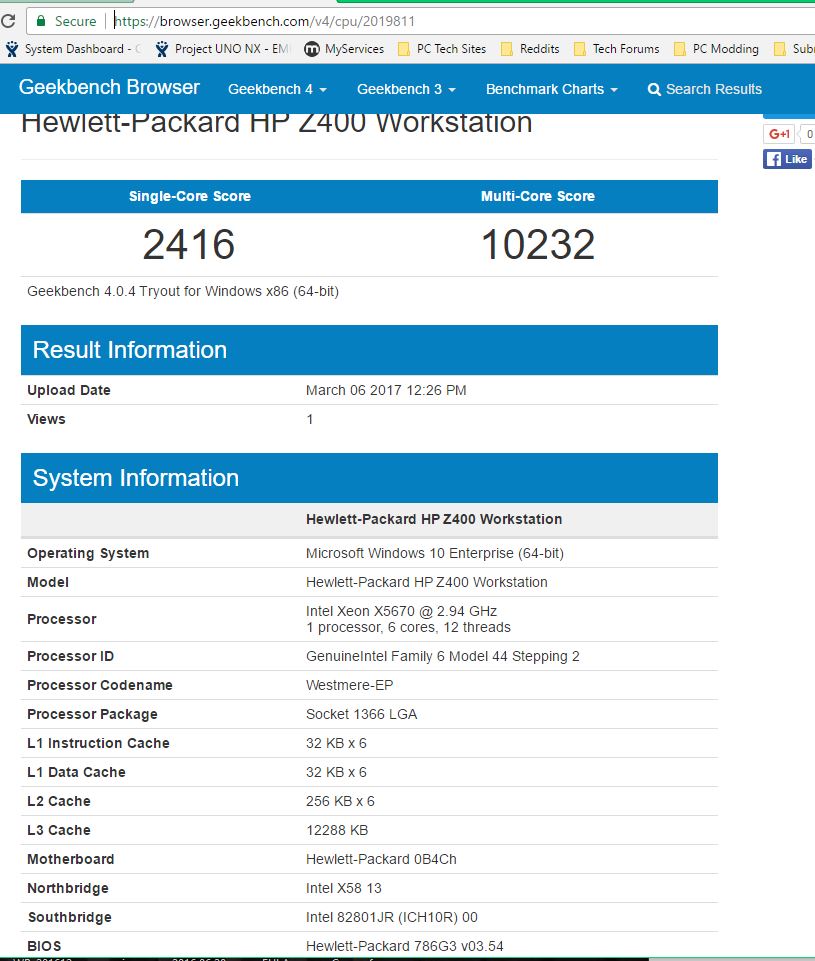This screenshot has height=961, width=815.
Task: Click the 256 KB x 6 L2 cache value
Action: 340,801
